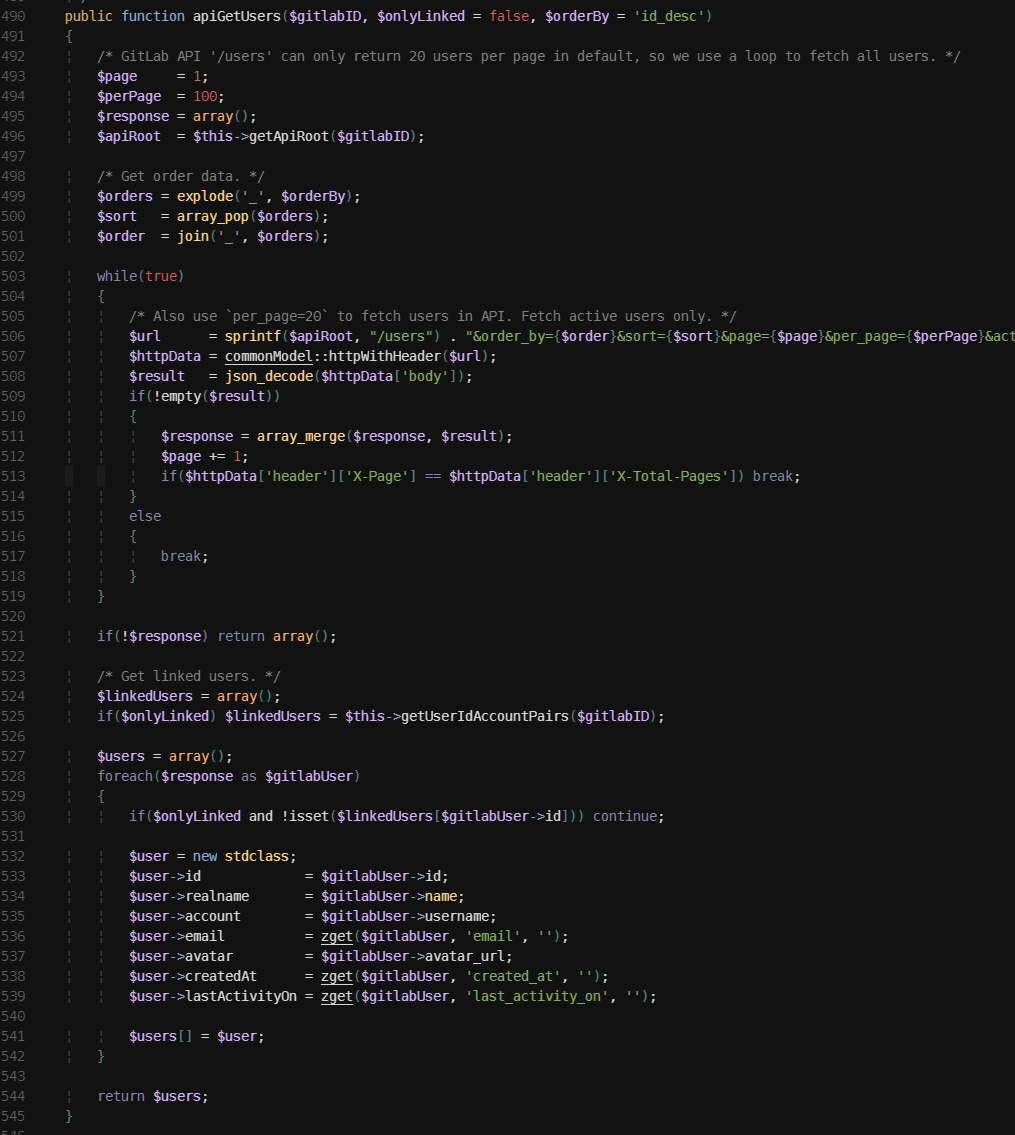This screenshot has width=1015, height=1135.
Task: Click function name apiGetUsers on line 490
Action: click(237, 16)
